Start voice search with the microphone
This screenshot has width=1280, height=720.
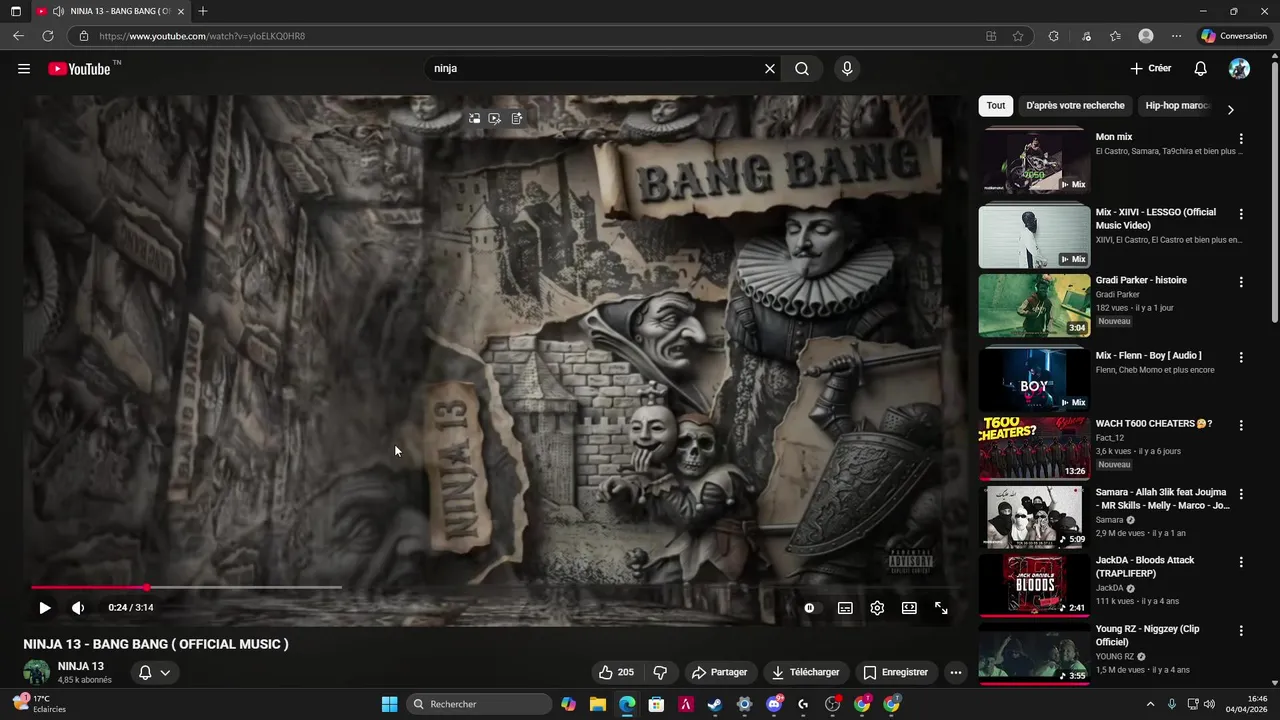tap(847, 69)
